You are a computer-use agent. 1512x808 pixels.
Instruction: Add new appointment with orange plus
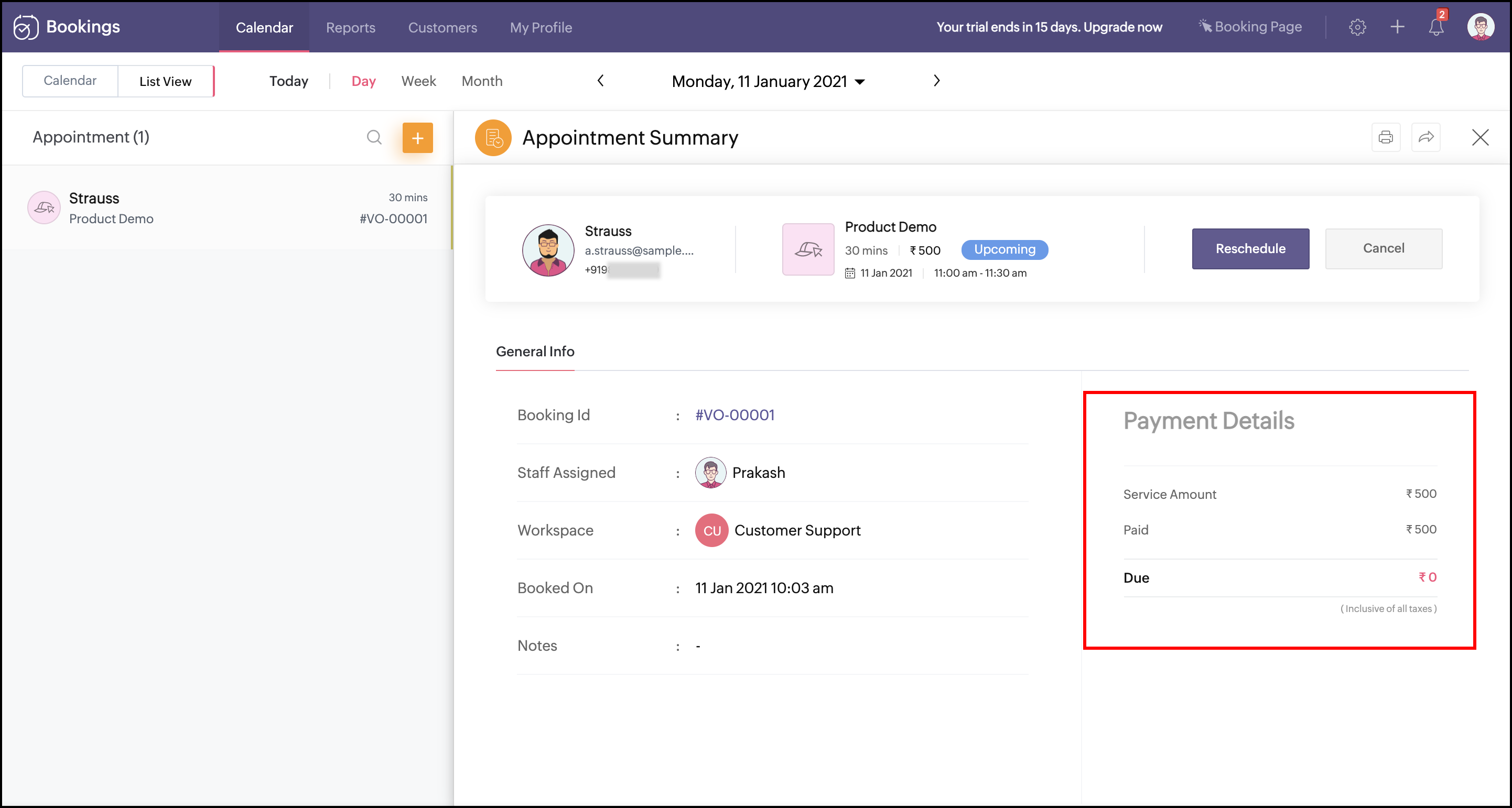tap(417, 138)
